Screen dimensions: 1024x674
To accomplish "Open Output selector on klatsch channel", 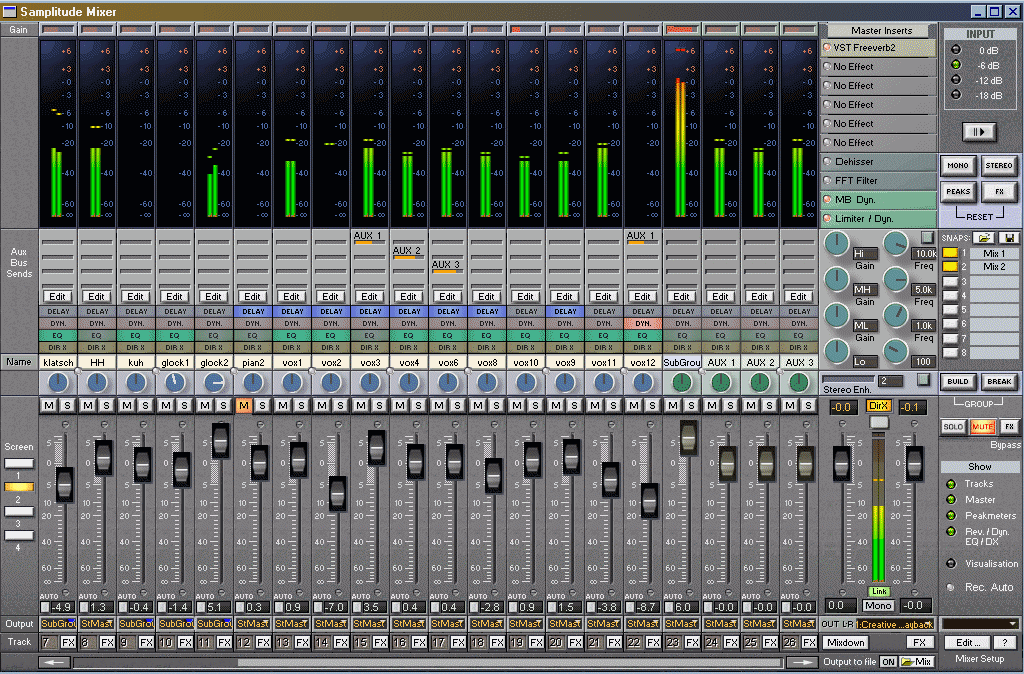I will tap(58, 624).
